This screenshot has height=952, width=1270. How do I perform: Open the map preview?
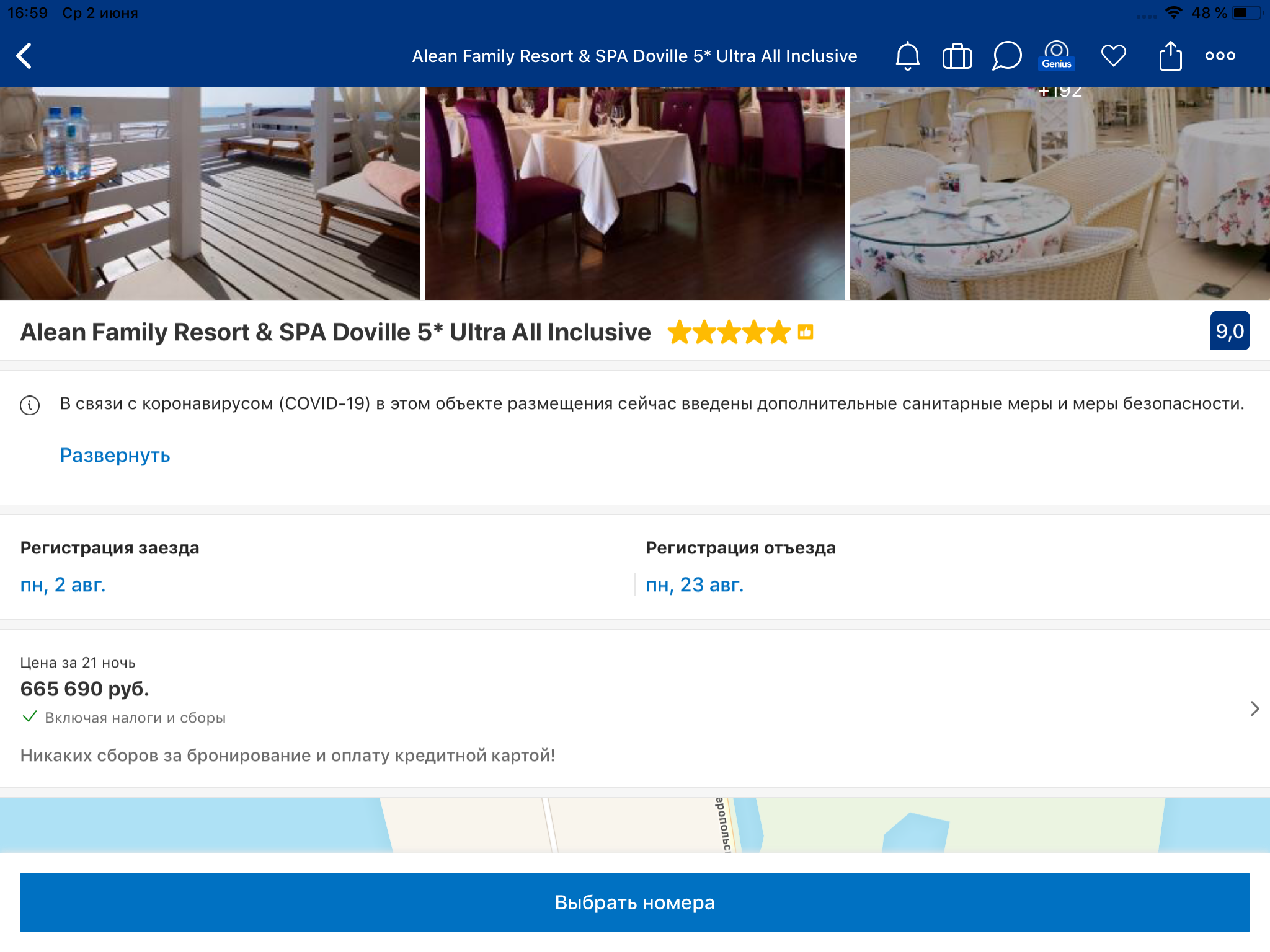(x=635, y=824)
